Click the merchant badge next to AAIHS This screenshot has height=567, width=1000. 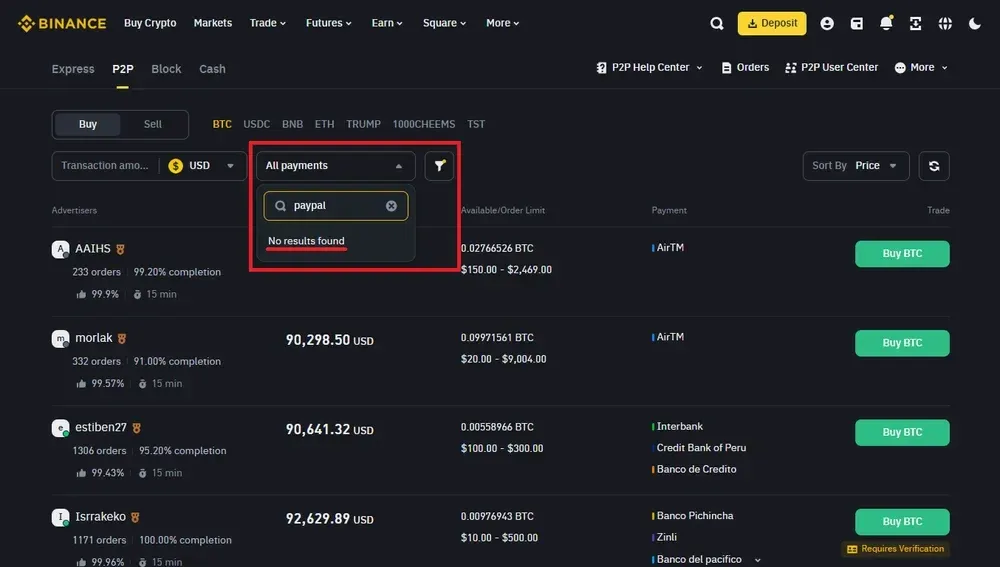point(120,249)
